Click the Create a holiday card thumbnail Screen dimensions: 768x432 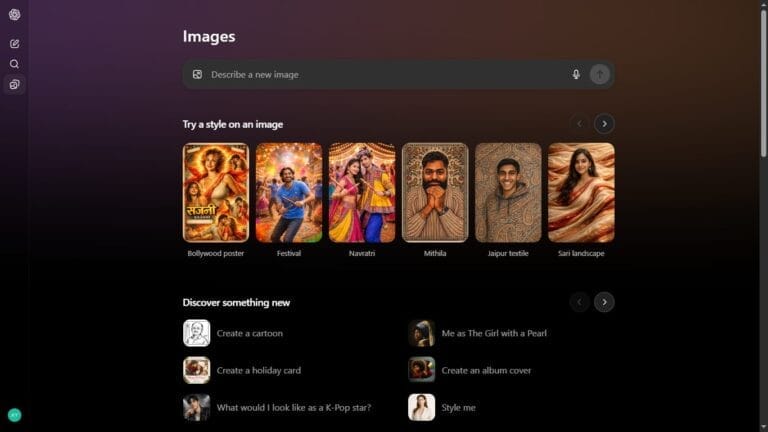(x=196, y=370)
